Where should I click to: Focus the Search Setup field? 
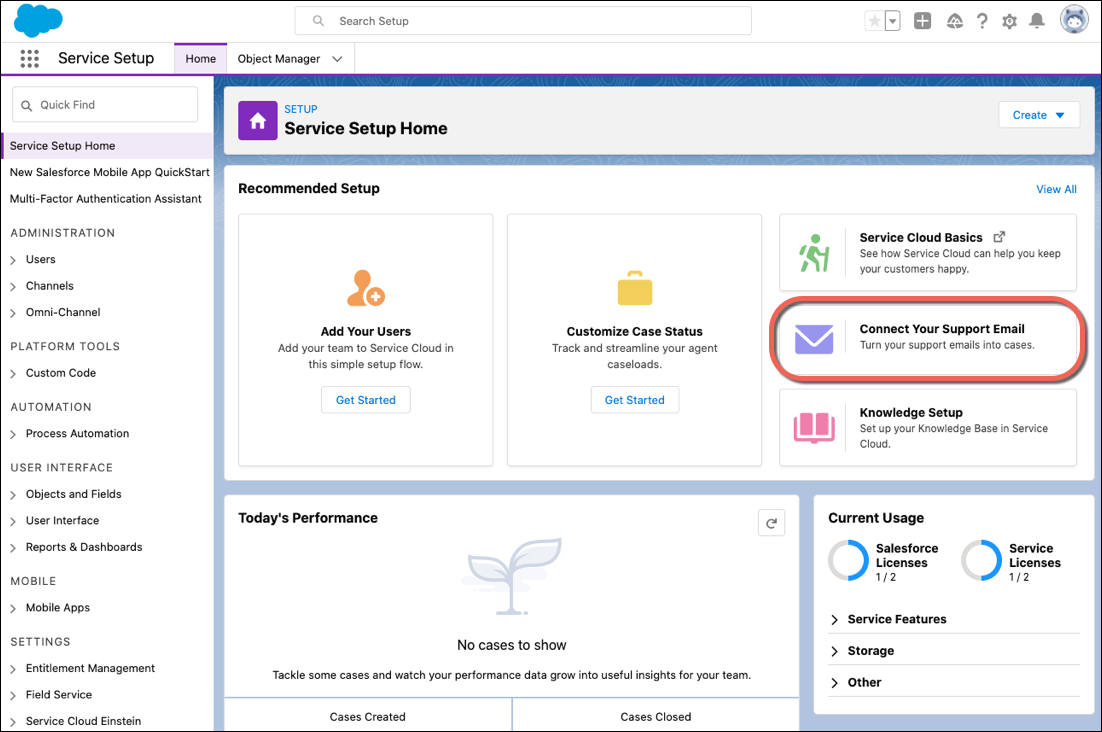(523, 21)
